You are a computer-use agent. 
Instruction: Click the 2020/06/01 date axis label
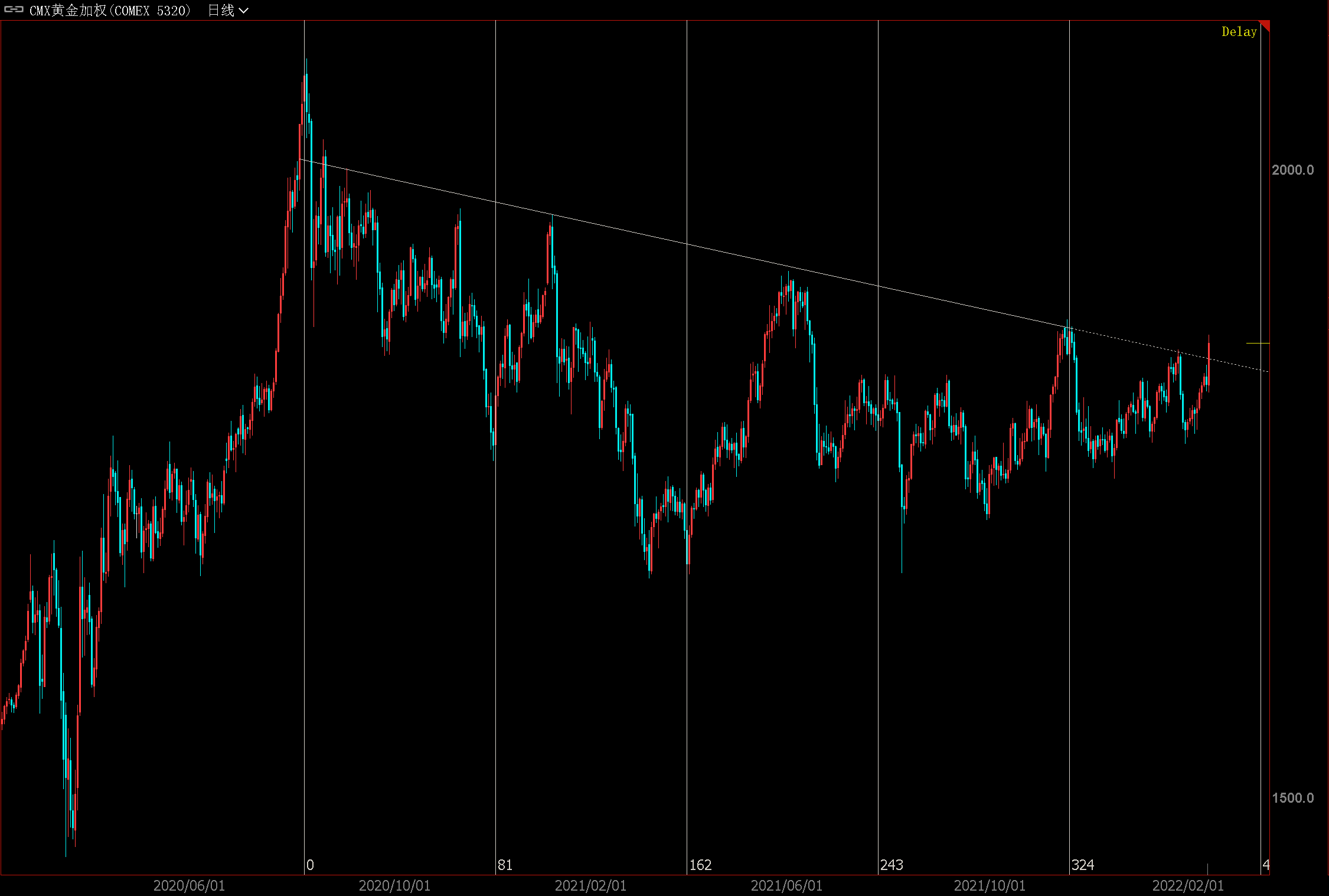(189, 885)
